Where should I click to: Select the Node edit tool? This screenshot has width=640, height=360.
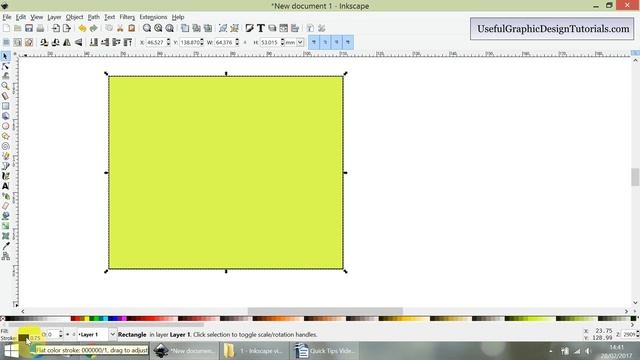[5, 66]
